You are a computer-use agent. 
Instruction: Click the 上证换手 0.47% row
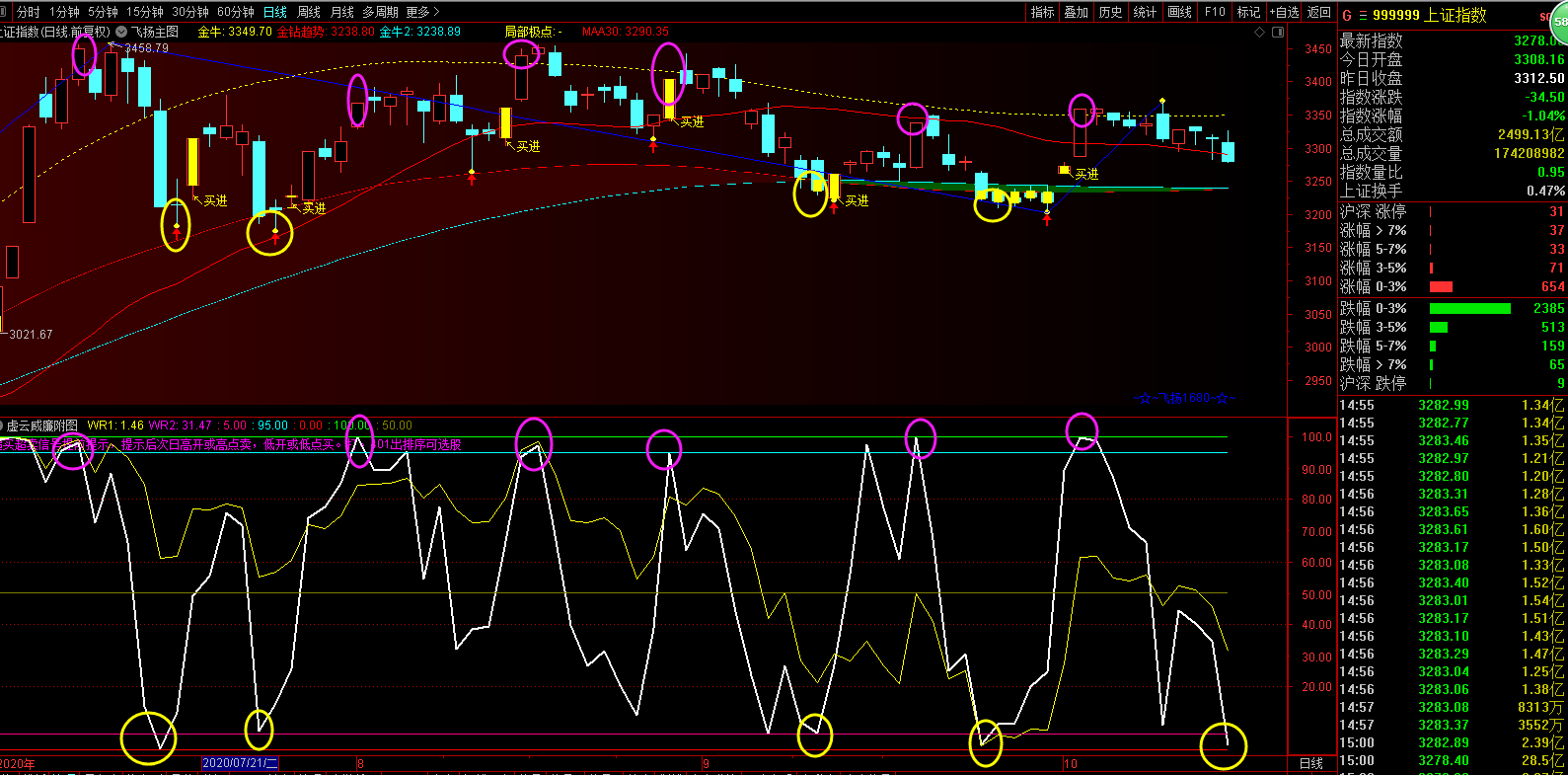(x=1453, y=191)
